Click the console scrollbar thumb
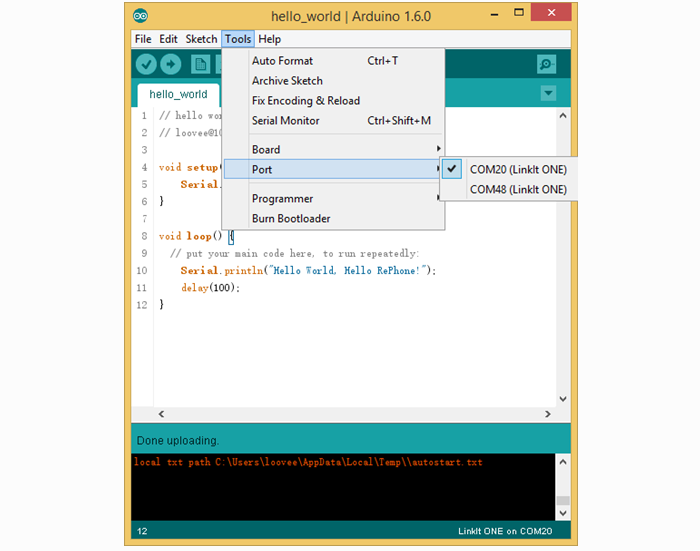The image size is (700, 551). (x=563, y=500)
